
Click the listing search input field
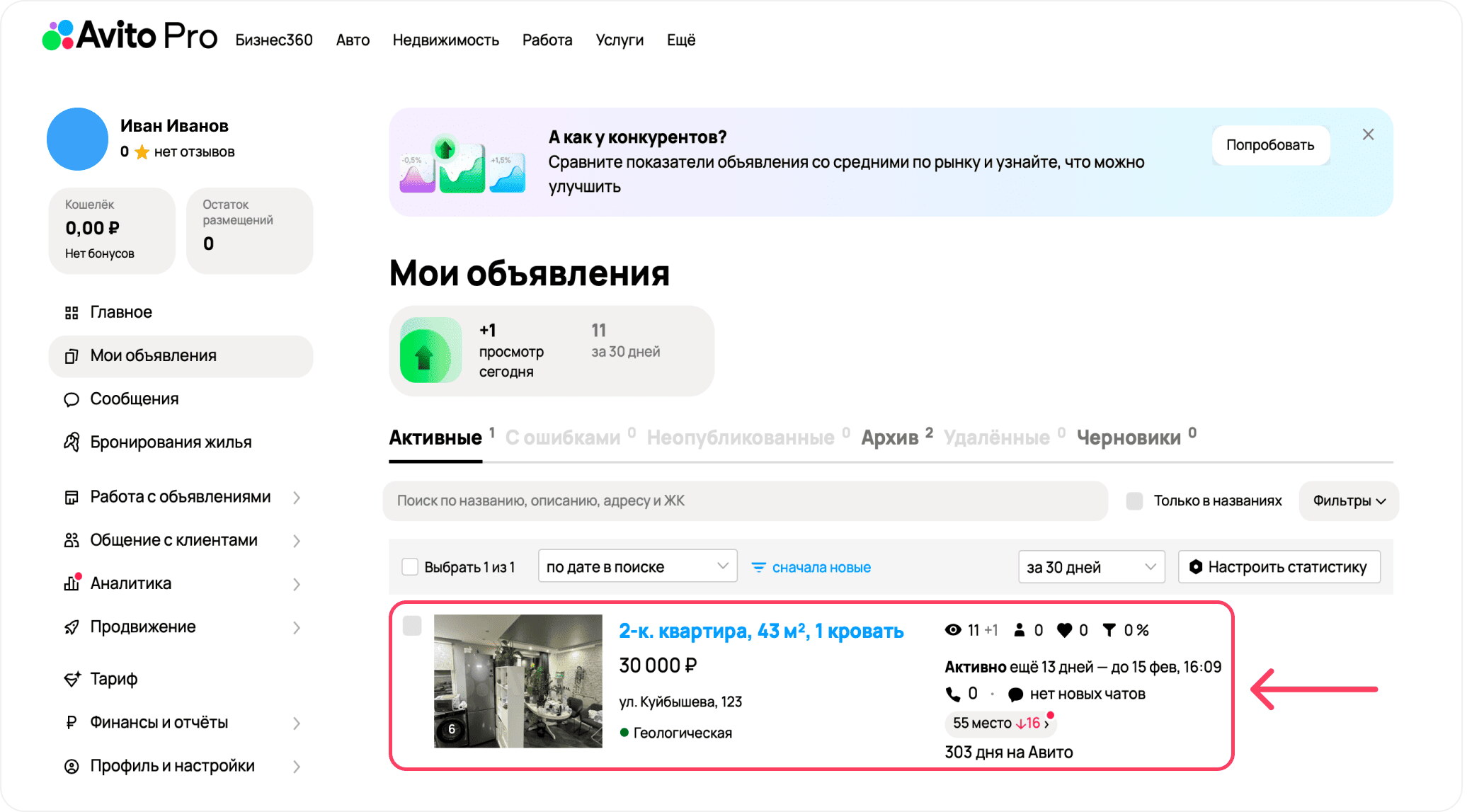click(x=746, y=501)
